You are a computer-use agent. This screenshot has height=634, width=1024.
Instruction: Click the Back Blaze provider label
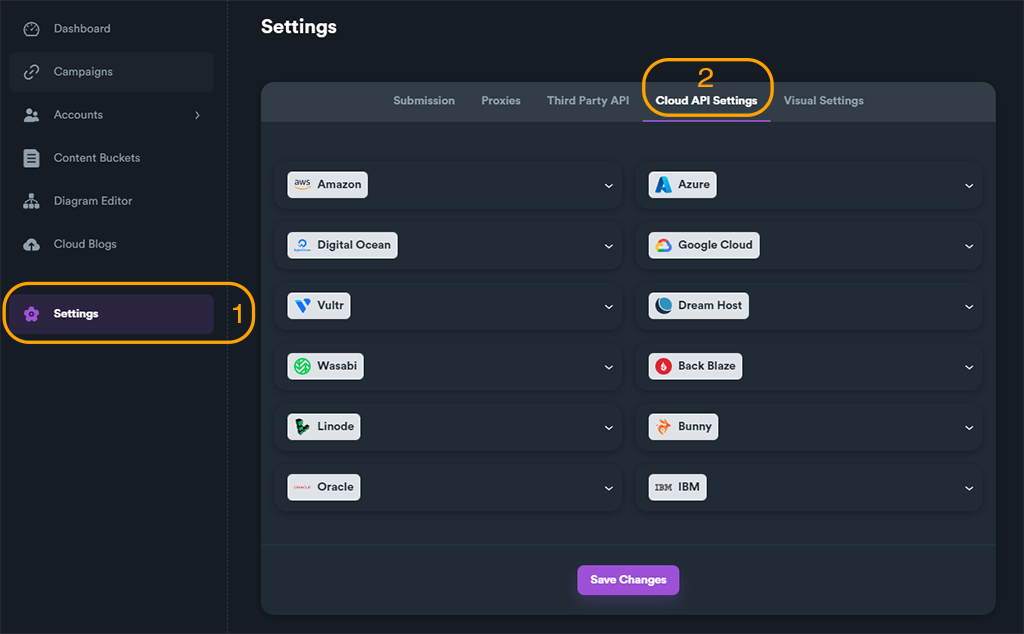tap(706, 366)
